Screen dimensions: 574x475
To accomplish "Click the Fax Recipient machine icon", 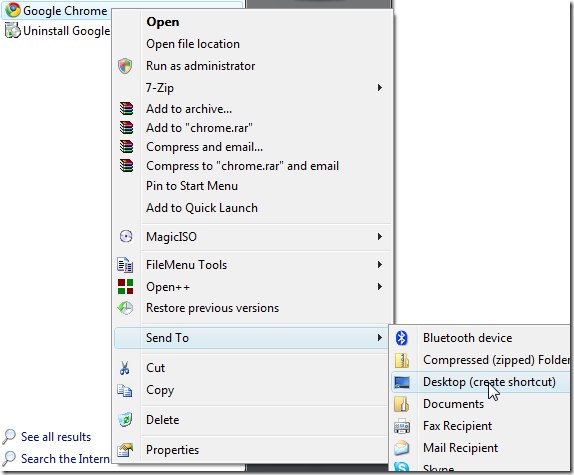I will pos(402,426).
